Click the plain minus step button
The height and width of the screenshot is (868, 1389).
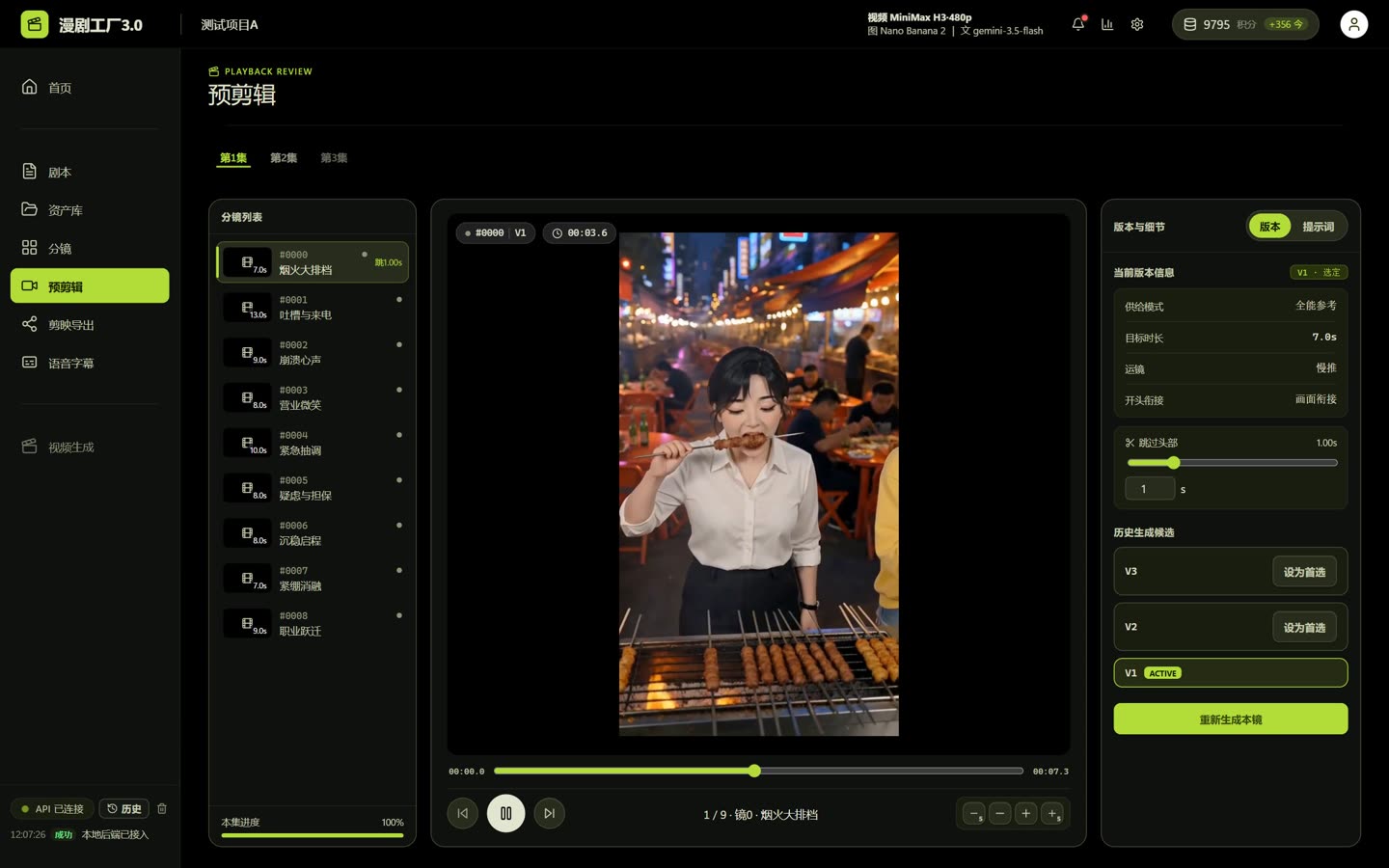(x=1000, y=814)
